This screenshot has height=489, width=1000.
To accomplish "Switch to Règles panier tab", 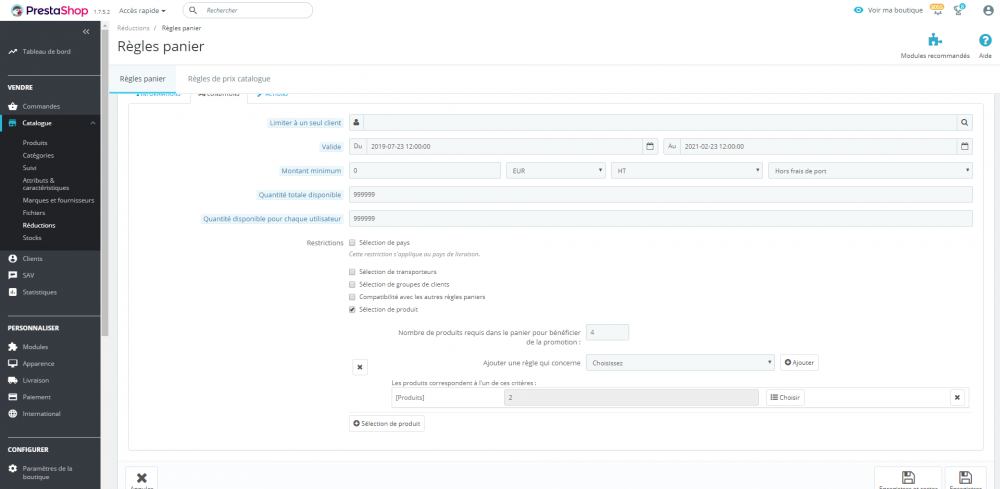I will click(142, 78).
